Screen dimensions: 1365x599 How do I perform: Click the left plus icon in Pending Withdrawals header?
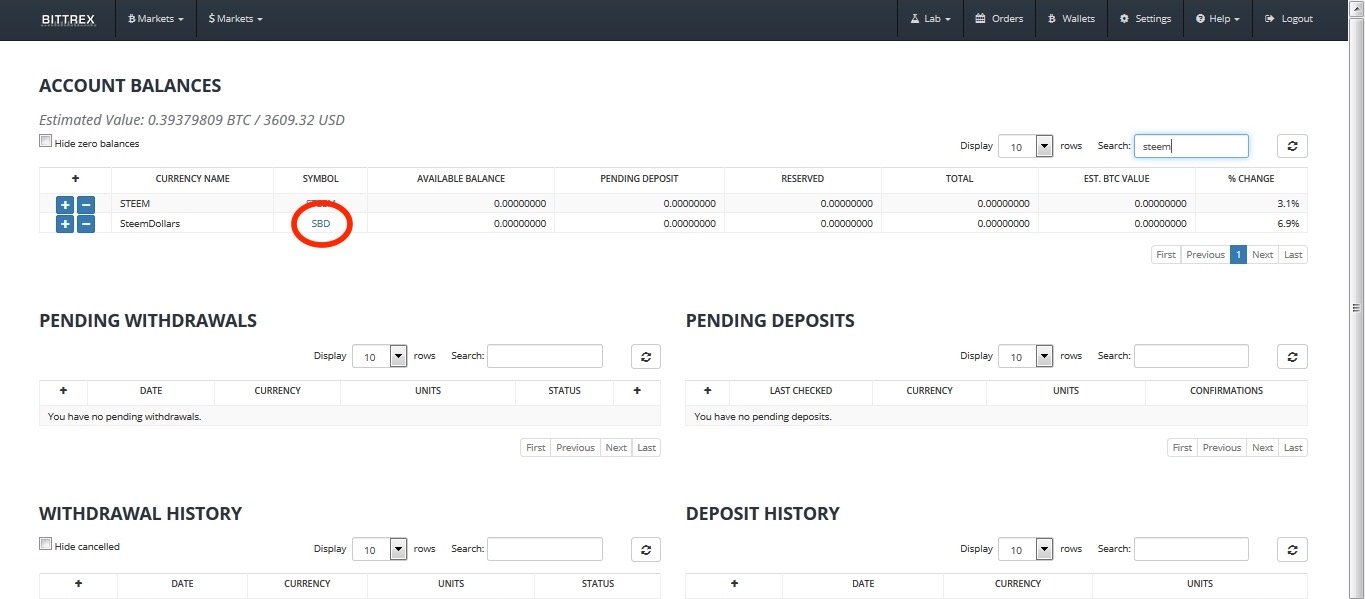pos(63,391)
